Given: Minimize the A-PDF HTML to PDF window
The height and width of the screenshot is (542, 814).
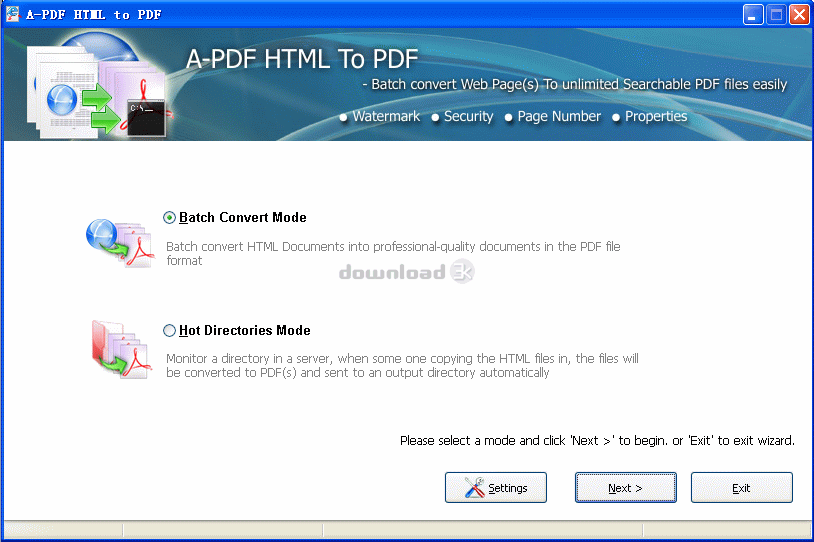Looking at the screenshot, I should (753, 15).
